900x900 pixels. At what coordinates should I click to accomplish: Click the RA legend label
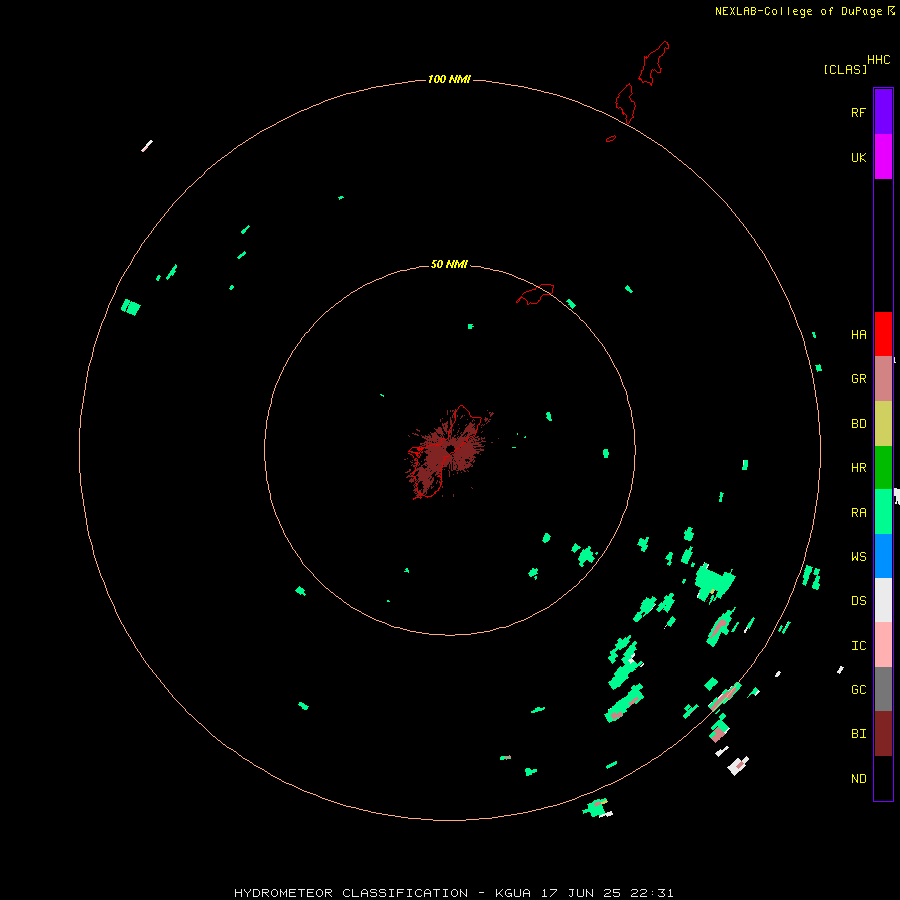858,513
